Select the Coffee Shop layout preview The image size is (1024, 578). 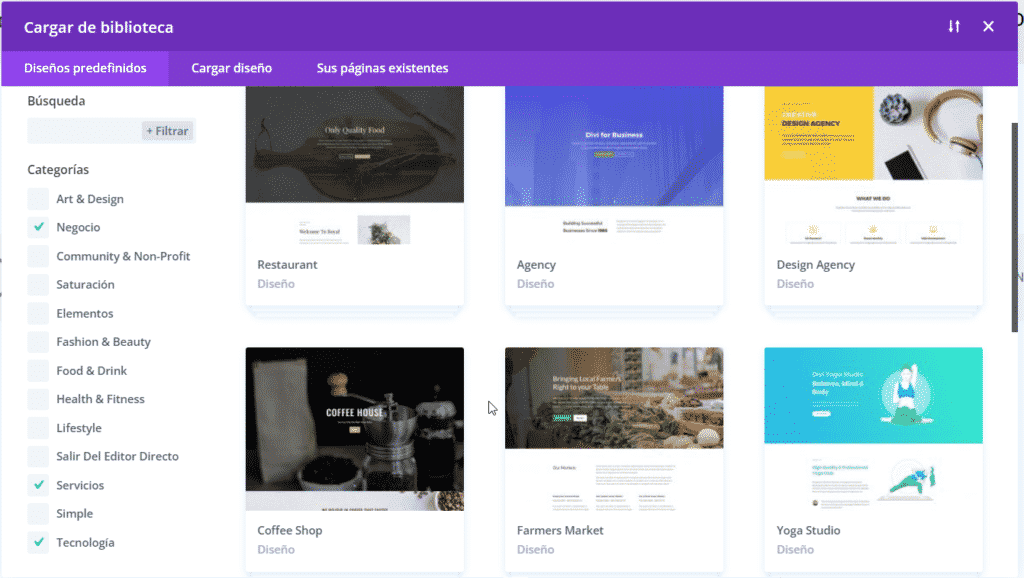tap(354, 428)
